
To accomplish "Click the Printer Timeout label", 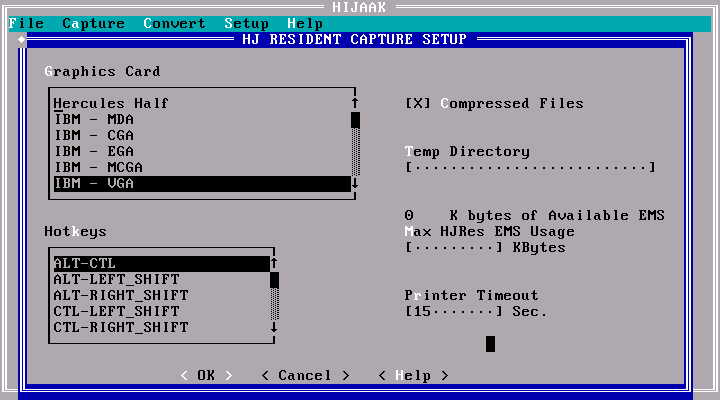I will 472,295.
